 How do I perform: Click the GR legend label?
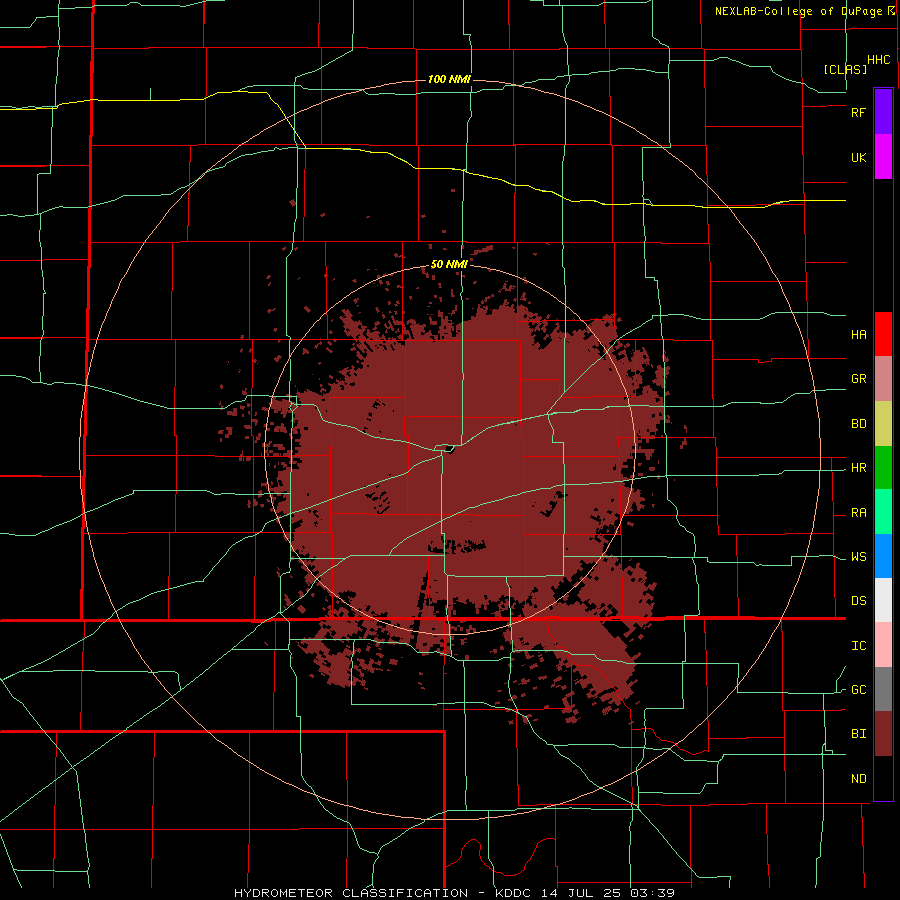(858, 379)
